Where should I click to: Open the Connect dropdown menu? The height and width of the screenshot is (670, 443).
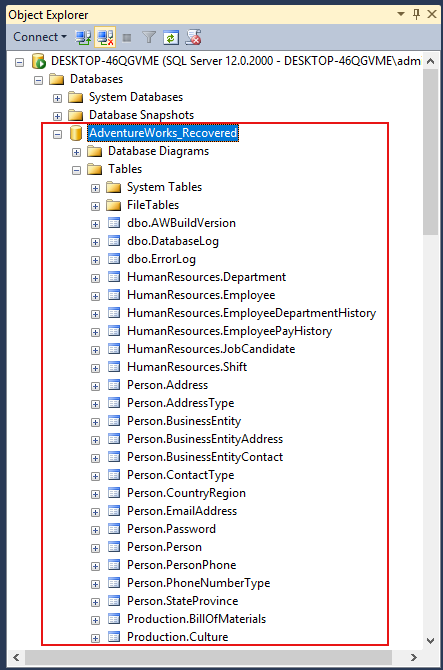(40, 37)
